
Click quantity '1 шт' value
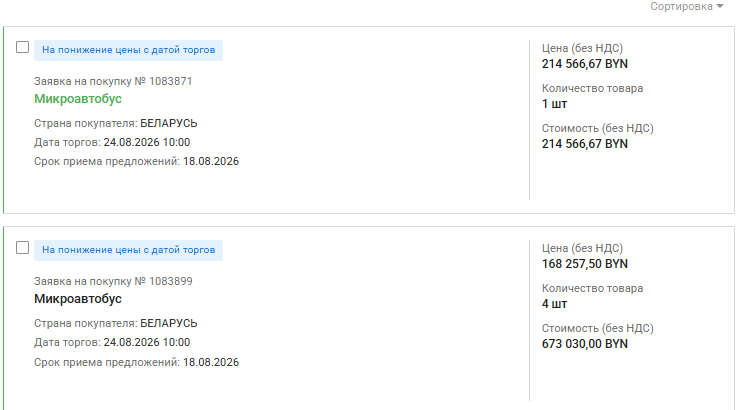pyautogui.click(x=554, y=104)
